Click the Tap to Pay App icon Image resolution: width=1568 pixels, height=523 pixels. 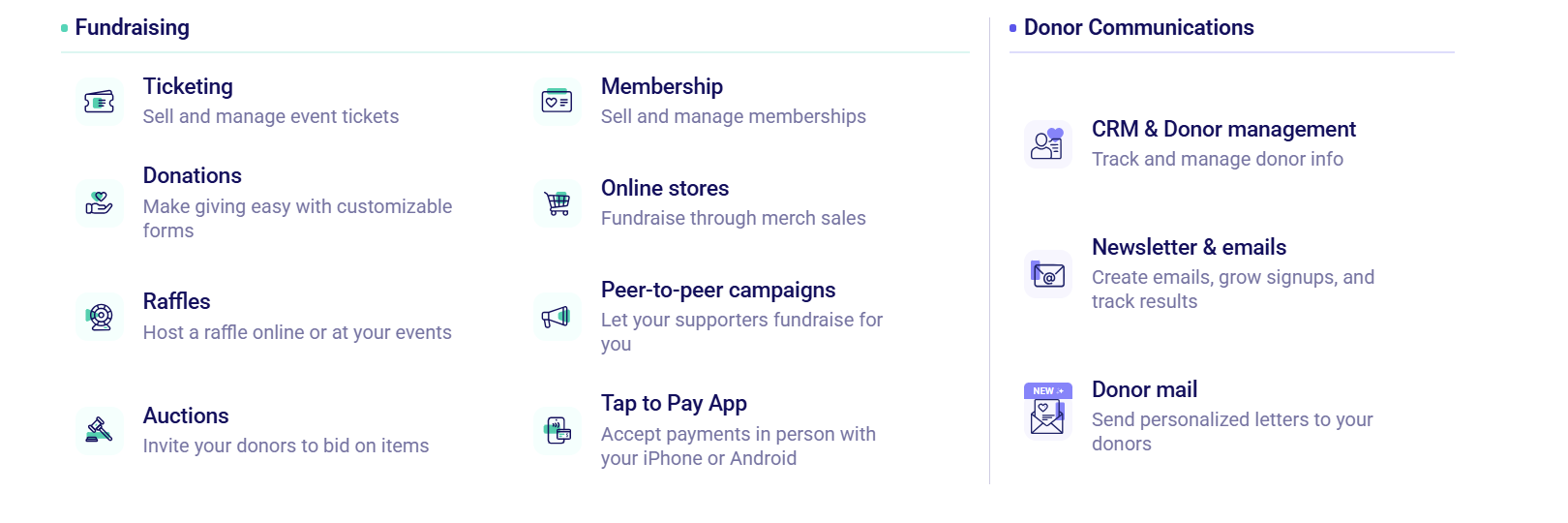coord(558,430)
